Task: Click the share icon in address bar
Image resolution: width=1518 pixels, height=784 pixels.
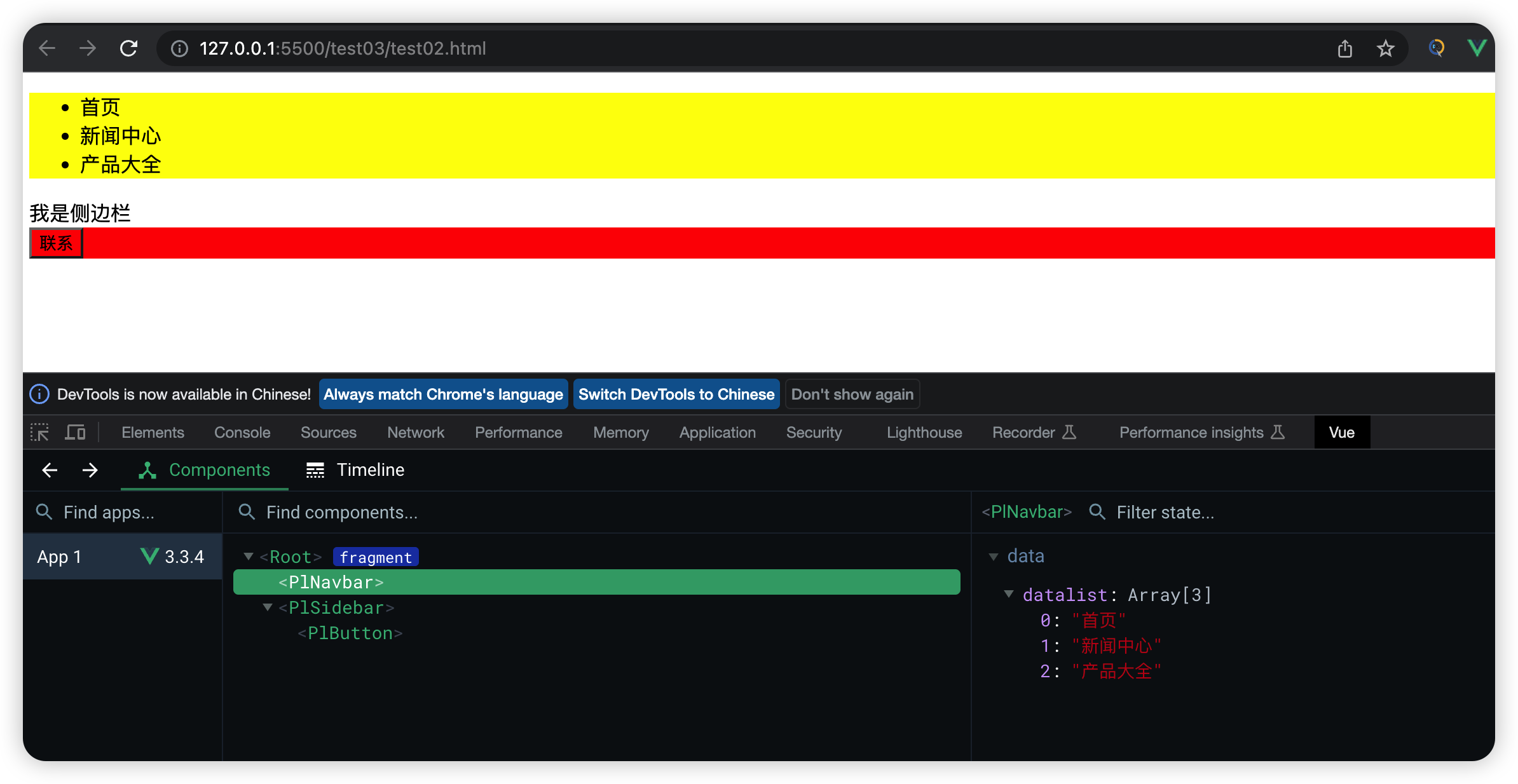Action: [1345, 48]
